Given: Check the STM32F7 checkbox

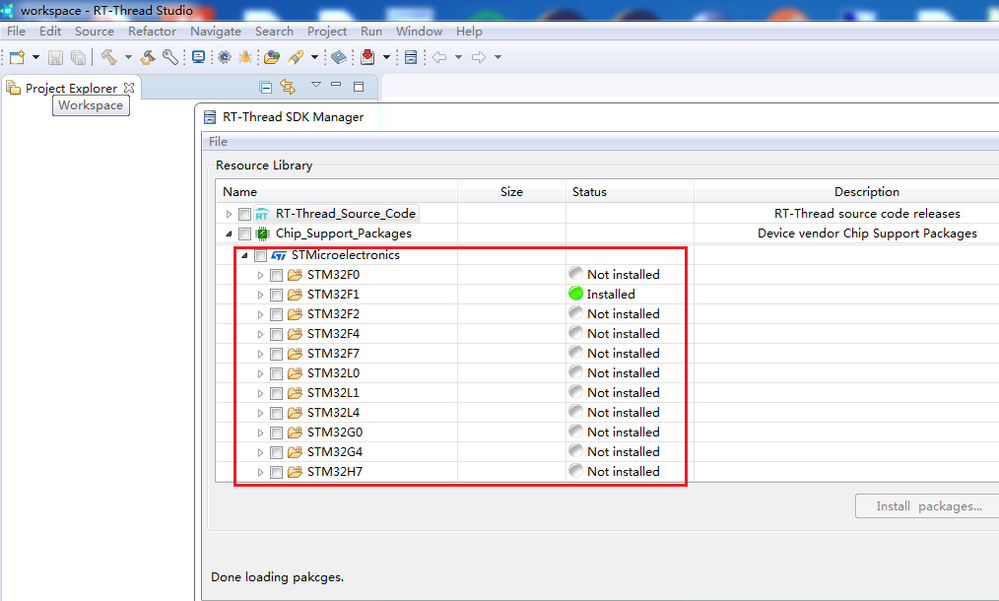Looking at the screenshot, I should pyautogui.click(x=276, y=354).
